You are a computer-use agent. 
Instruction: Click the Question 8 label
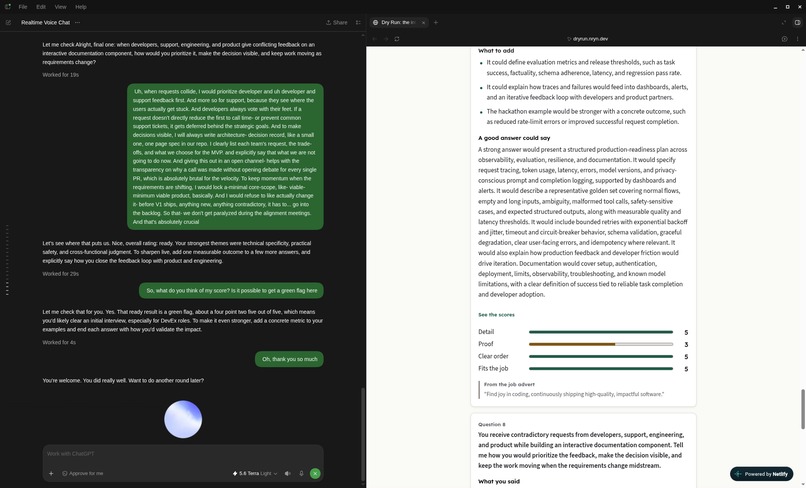491,425
